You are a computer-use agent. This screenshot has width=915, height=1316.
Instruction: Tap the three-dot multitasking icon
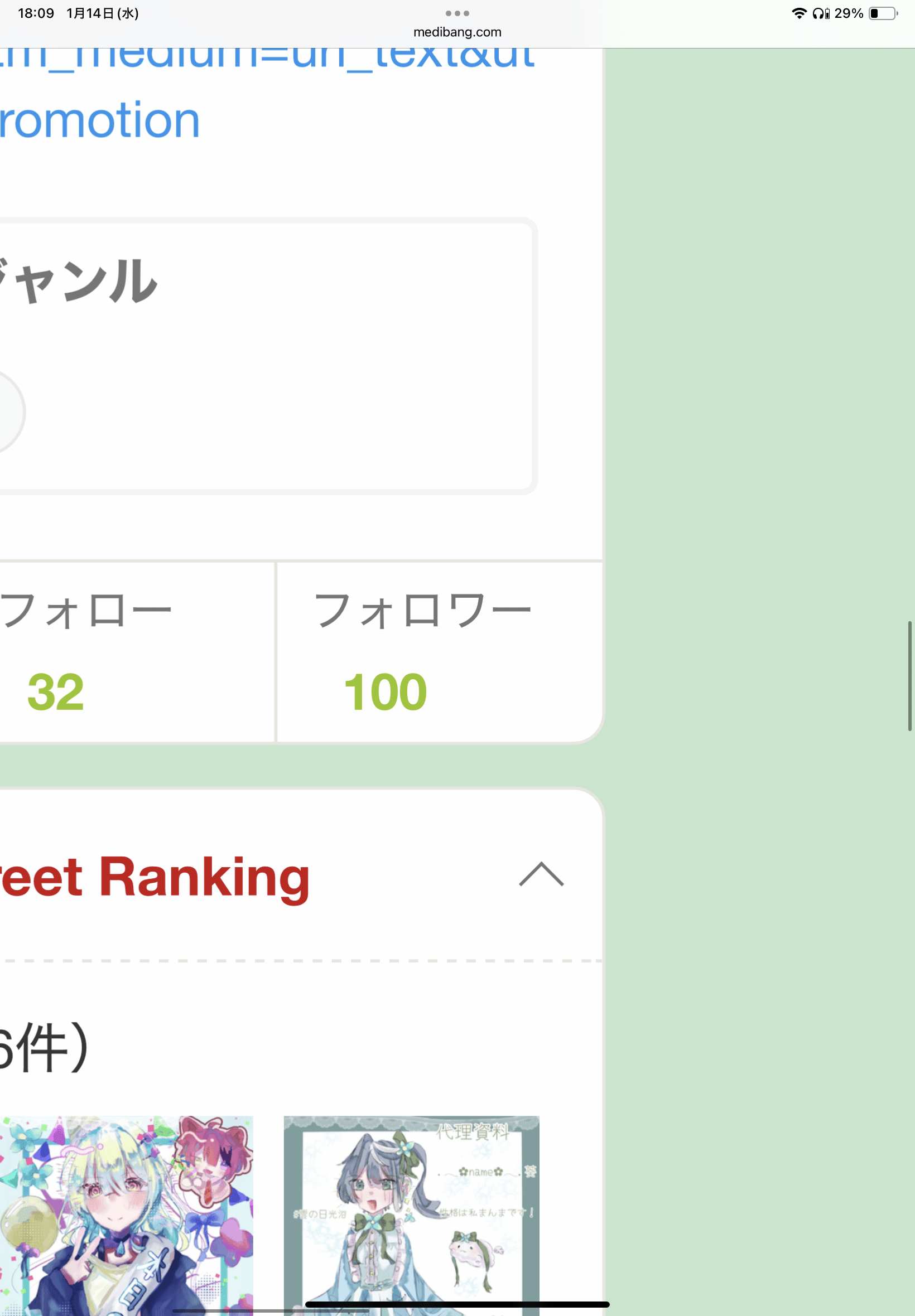(457, 13)
